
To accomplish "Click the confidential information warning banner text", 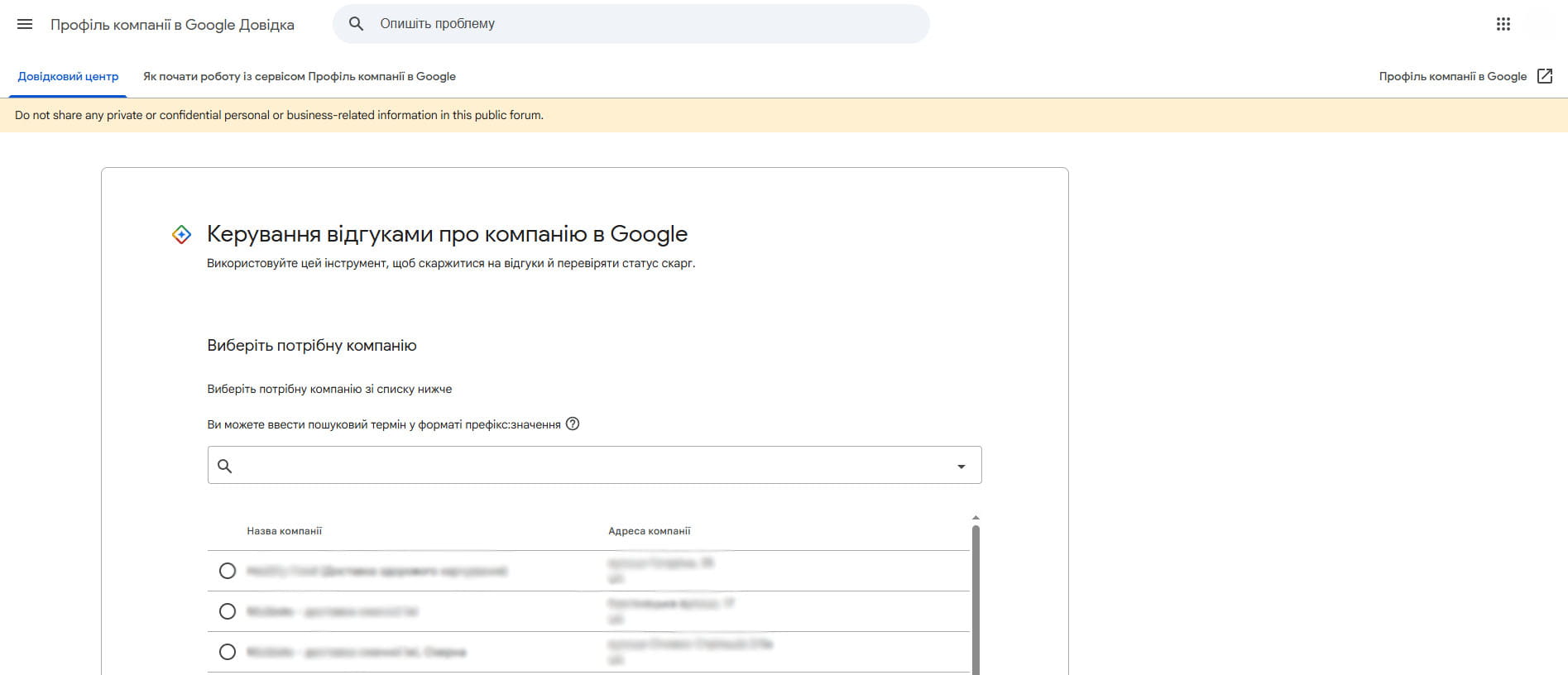I will (279, 115).
